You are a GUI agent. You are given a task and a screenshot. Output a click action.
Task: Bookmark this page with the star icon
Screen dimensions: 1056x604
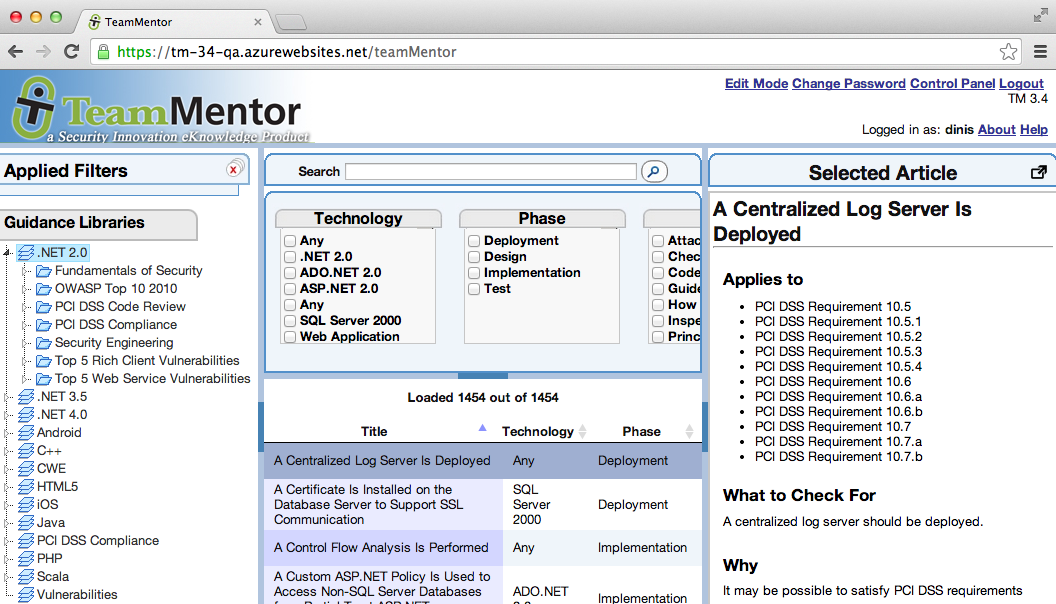coord(1008,52)
